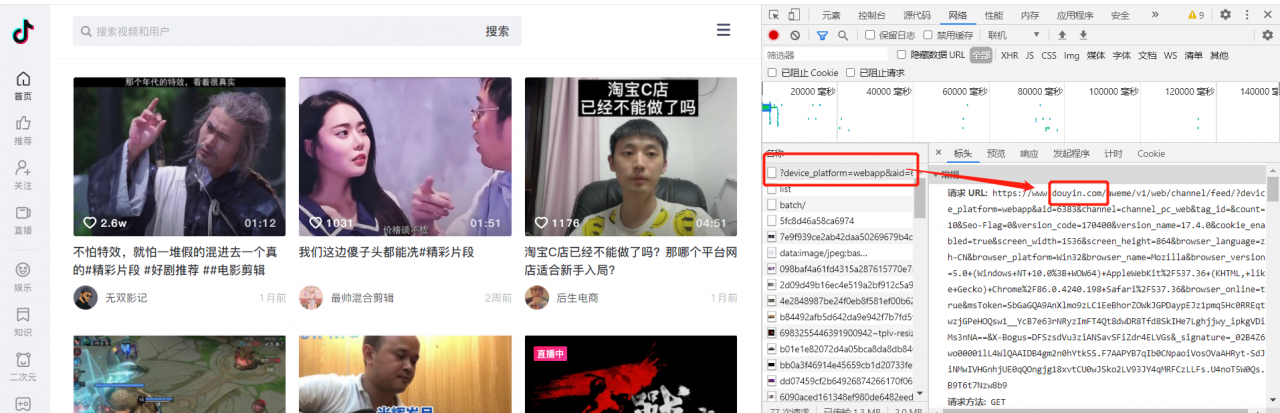Click the Douyin logo in the sidebar
This screenshot has width=1280, height=413.
pos(23,32)
